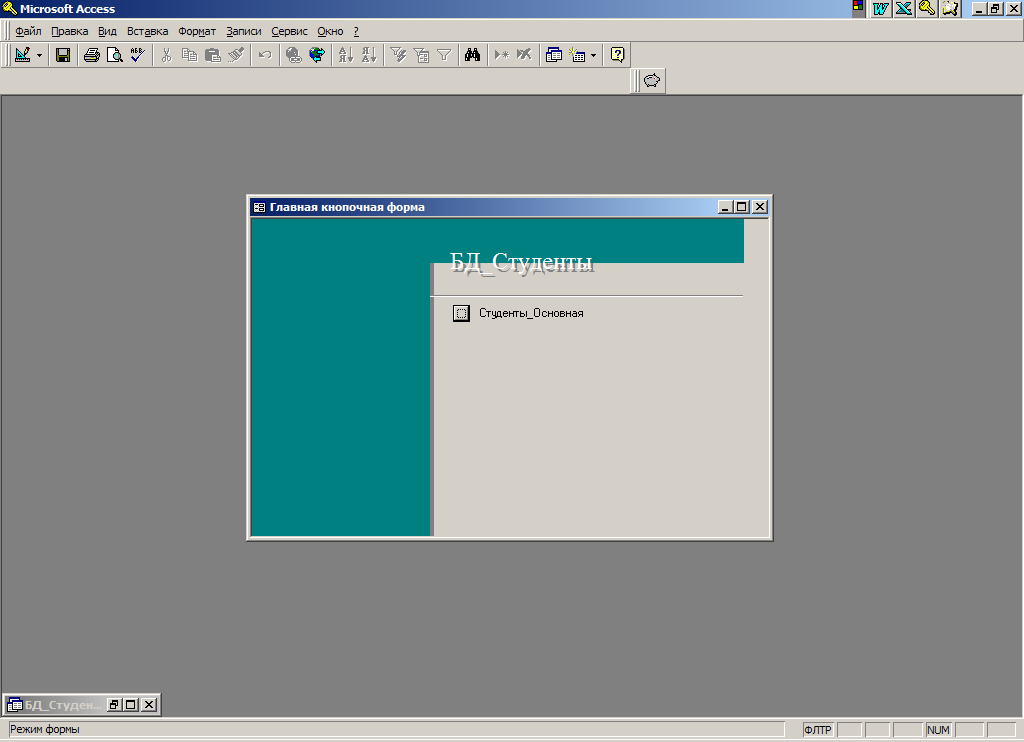
Task: Open the ? help menu
Action: tap(356, 31)
